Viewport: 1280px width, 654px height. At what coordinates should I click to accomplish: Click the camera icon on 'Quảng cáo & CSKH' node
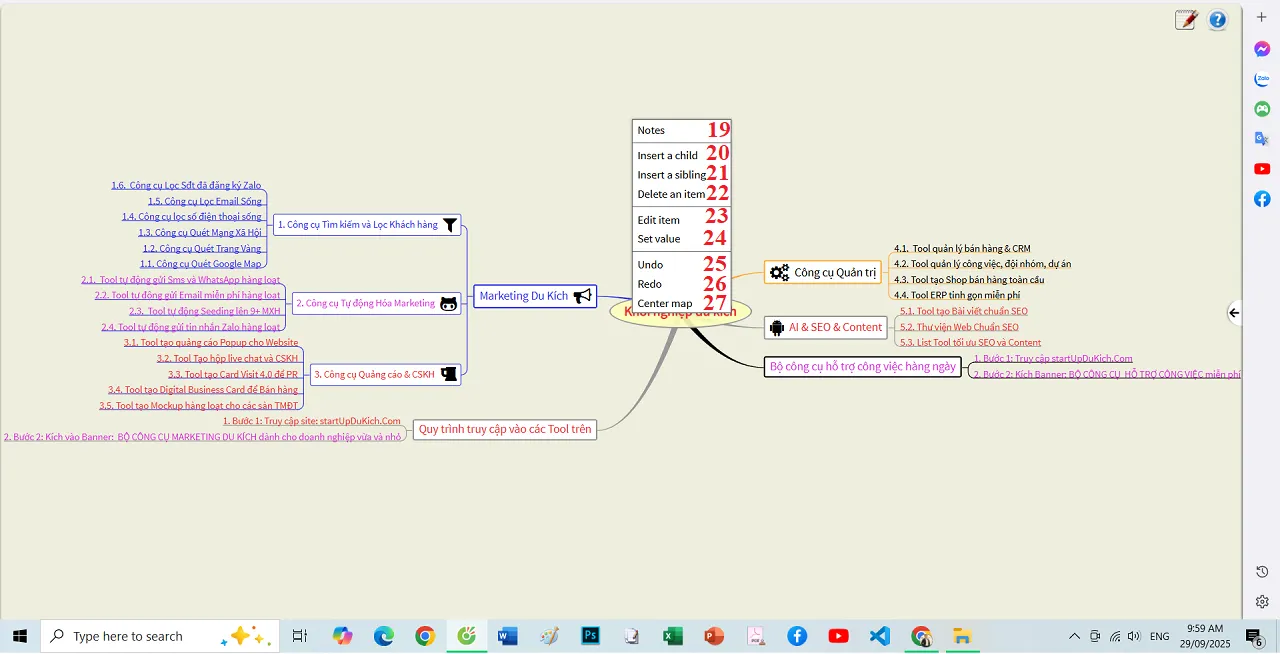coord(448,374)
